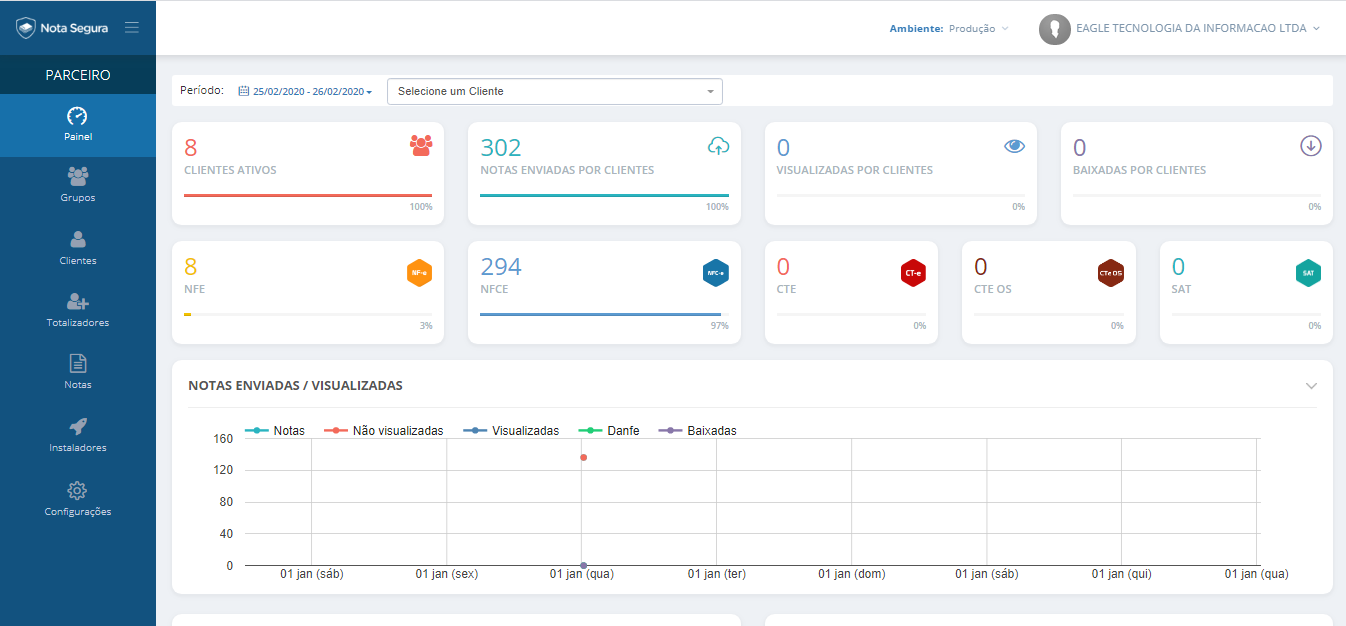Open Painel dashboard from sidebar

78,124
